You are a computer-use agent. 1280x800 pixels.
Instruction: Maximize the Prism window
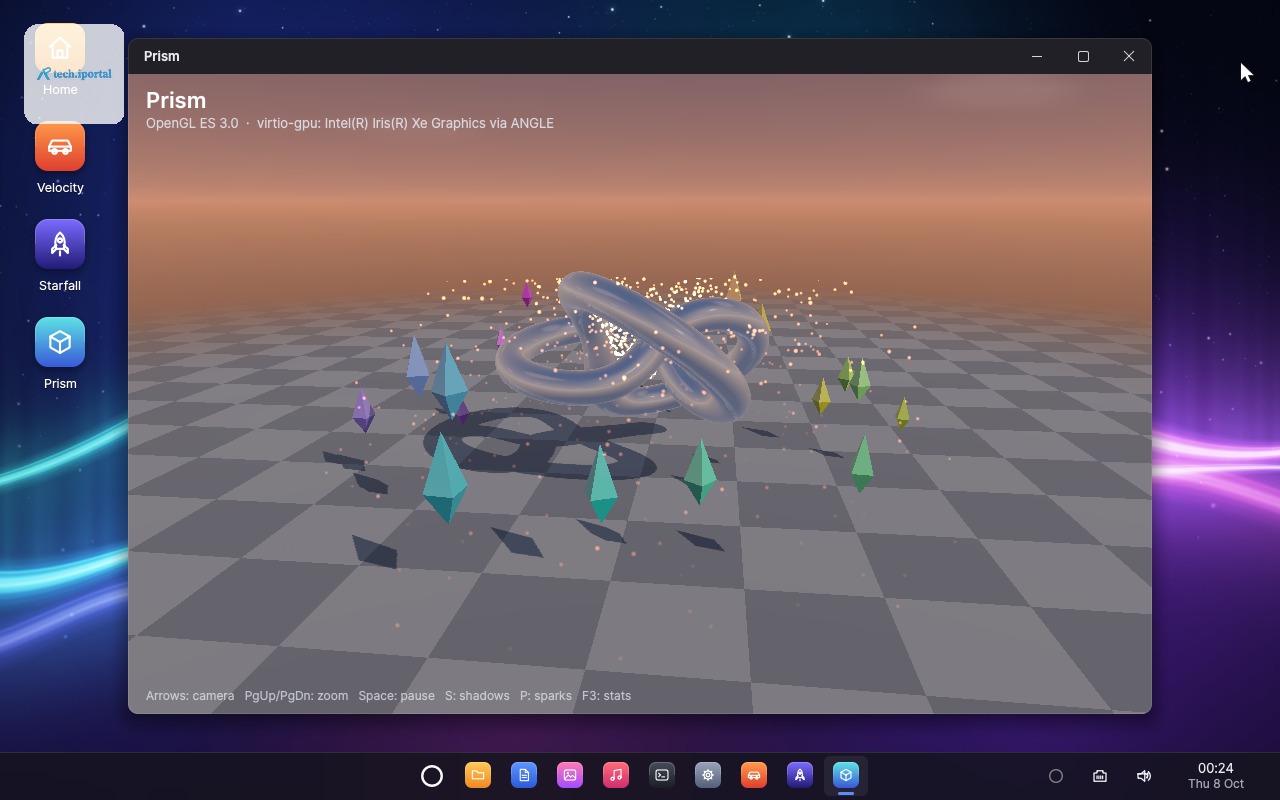click(1083, 56)
